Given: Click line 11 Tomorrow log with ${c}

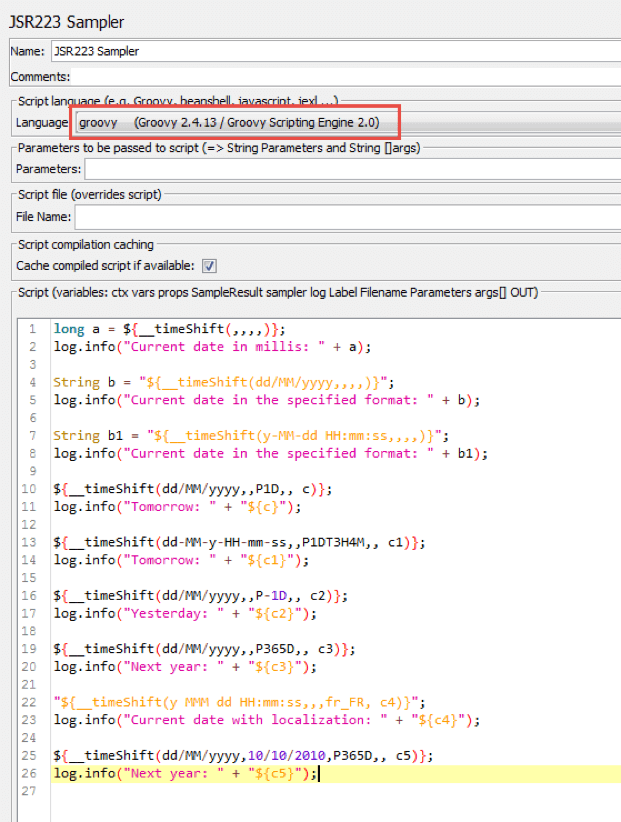Looking at the screenshot, I should [177, 507].
